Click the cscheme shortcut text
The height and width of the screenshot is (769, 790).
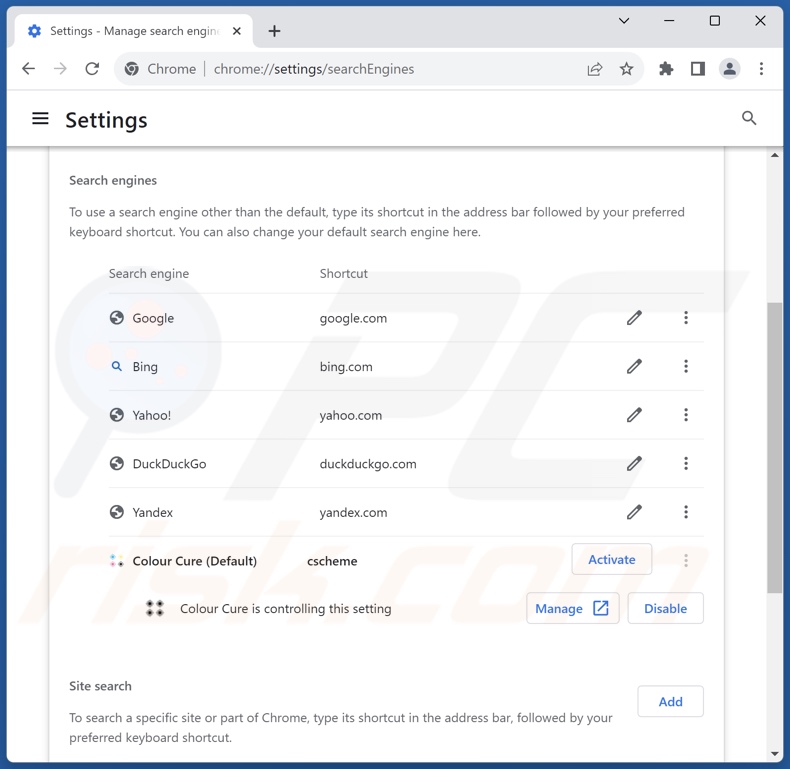pos(332,561)
